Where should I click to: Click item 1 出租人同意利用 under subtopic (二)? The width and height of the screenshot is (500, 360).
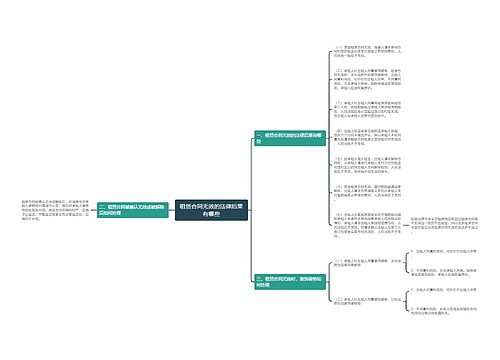[444, 290]
